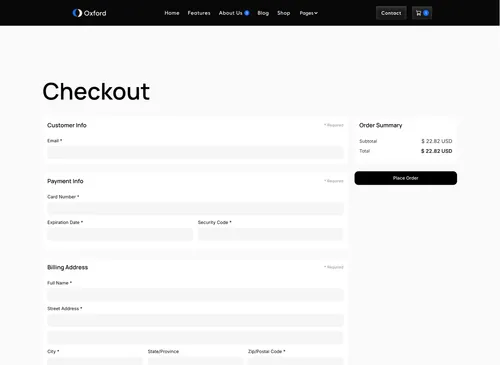Focus the Security Code field

click(270, 234)
